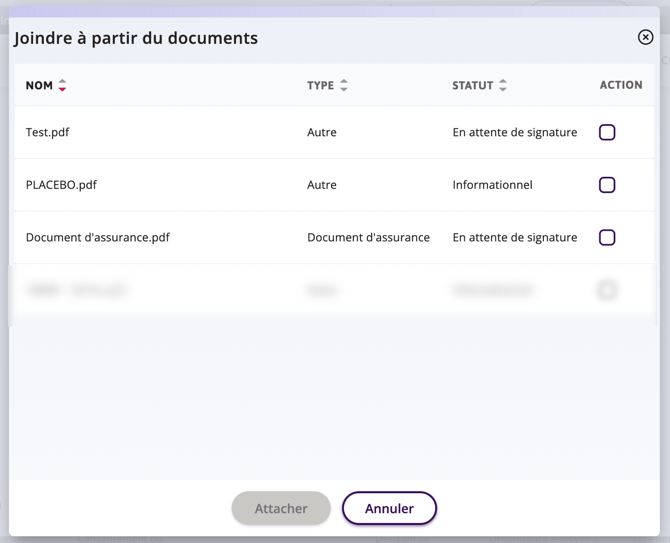670x543 pixels.
Task: Click the Document d'assurance type cell
Action: pos(368,238)
